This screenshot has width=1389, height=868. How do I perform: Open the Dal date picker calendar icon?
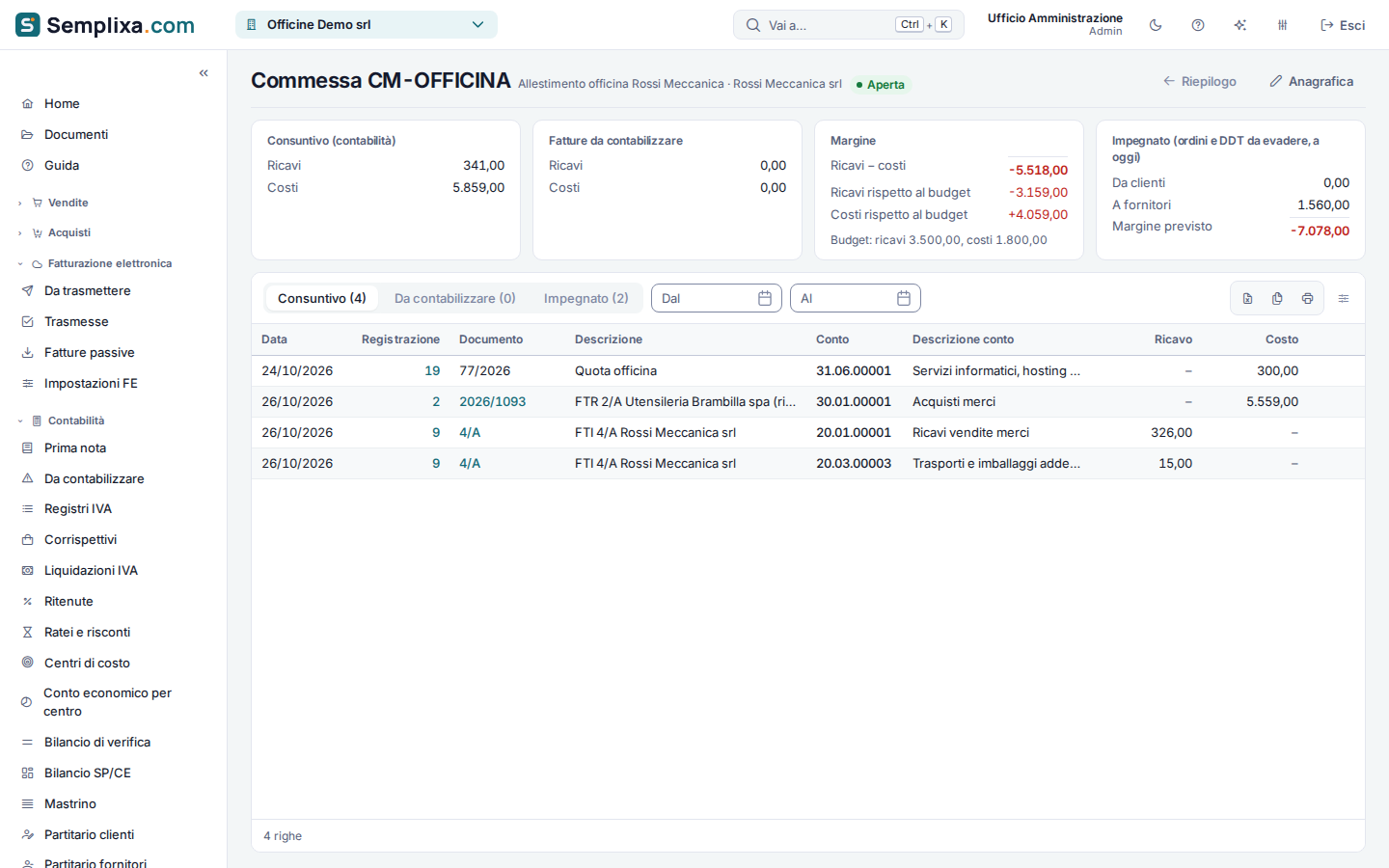(x=765, y=299)
